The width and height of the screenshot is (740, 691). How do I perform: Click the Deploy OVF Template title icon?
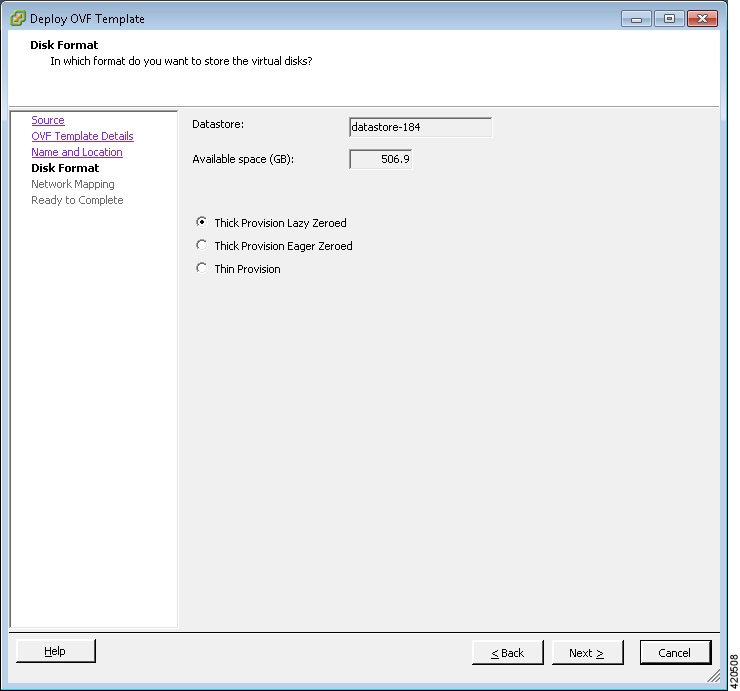(17, 18)
